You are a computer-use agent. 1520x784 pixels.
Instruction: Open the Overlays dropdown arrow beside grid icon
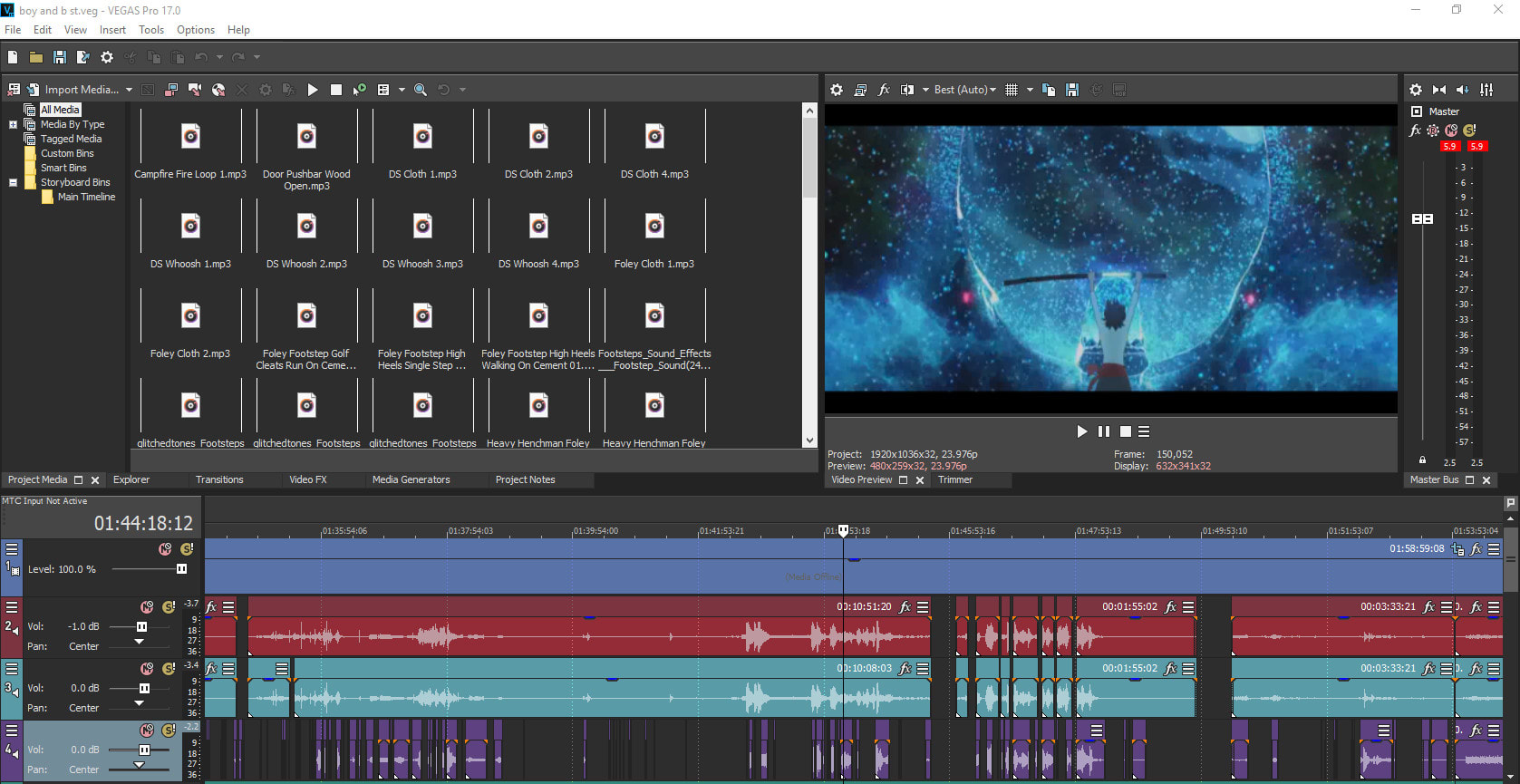click(x=1030, y=90)
